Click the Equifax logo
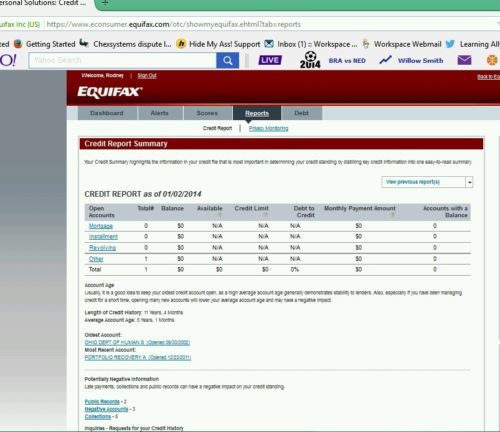This screenshot has width=500, height=432. [110, 92]
